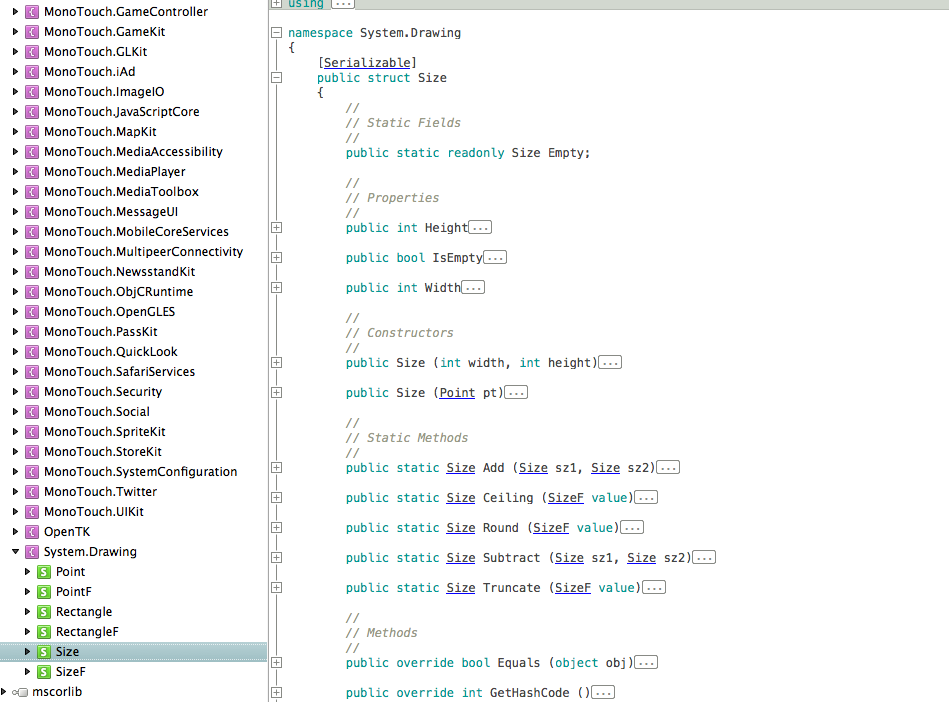Collapse the namespace System.Drawing code fold
The height and width of the screenshot is (702, 949).
[x=277, y=33]
